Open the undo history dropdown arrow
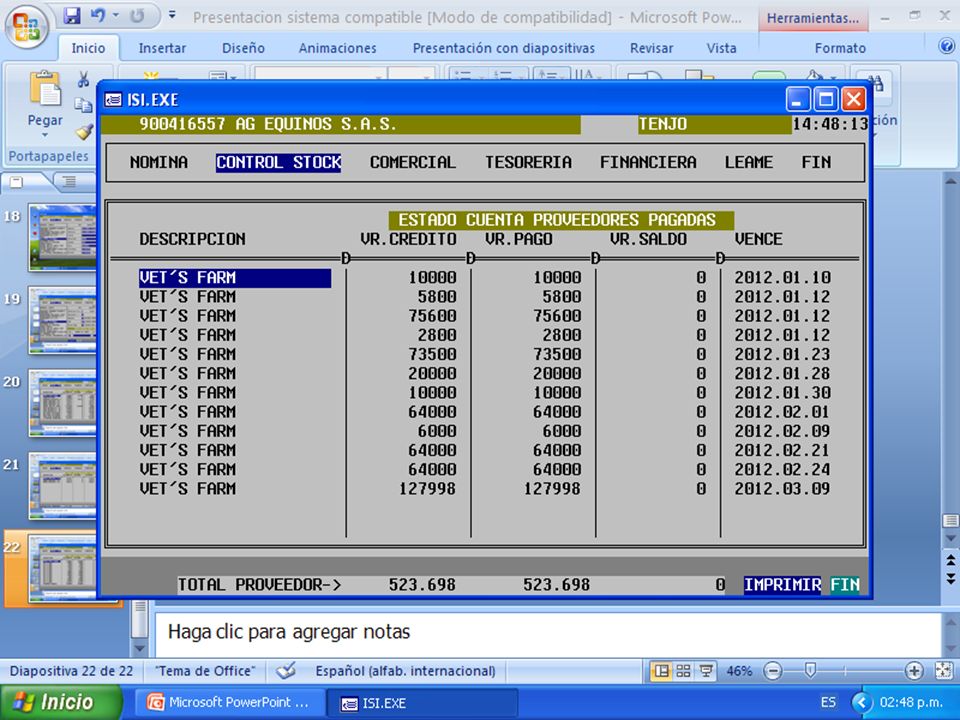The image size is (960, 720). point(116,16)
